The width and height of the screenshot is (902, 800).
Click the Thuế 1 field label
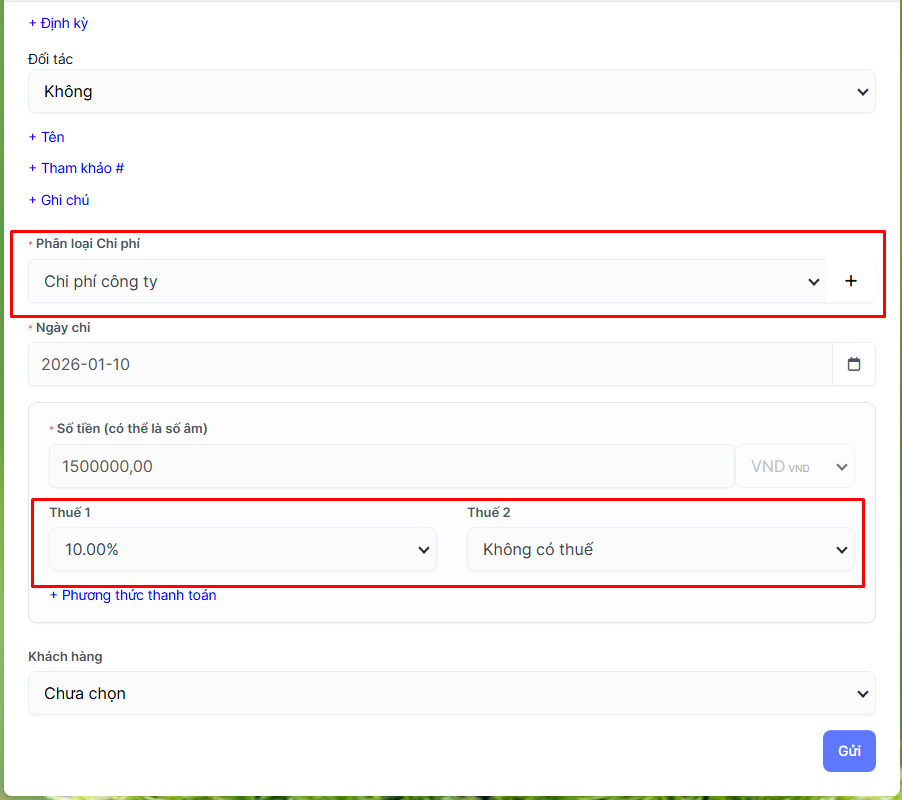point(70,513)
